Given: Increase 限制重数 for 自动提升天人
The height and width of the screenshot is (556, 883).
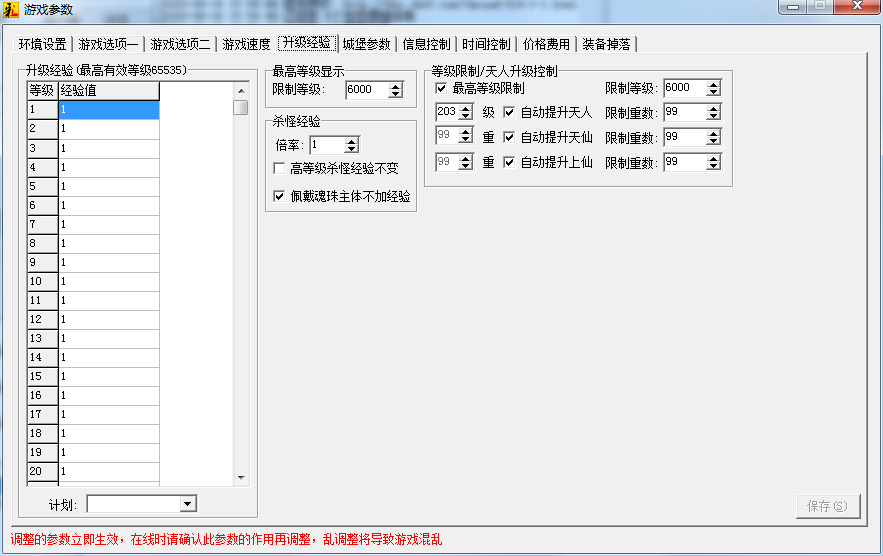Looking at the screenshot, I should 713,108.
